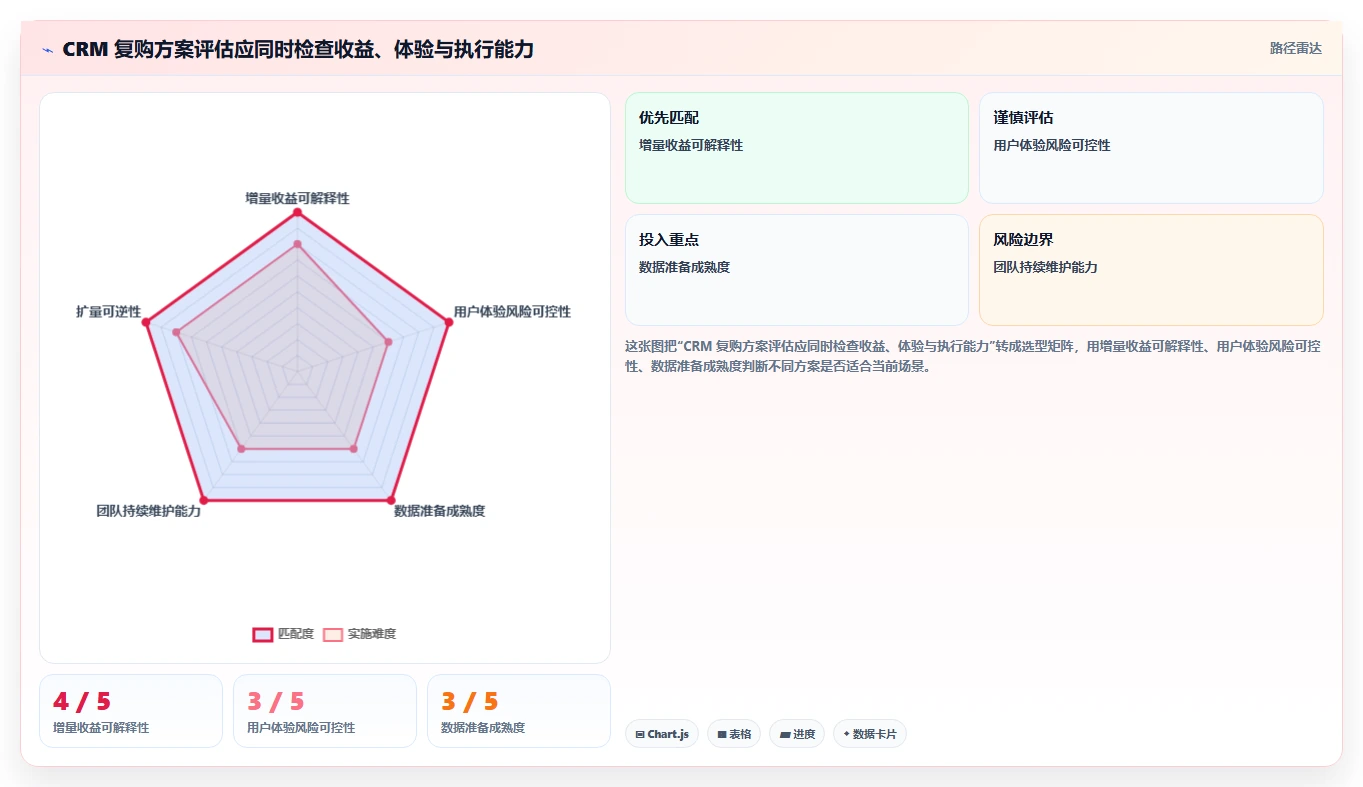Click the pink 3 / 5 用户体验风险可控性 card
The height and width of the screenshot is (787, 1363).
pos(325,711)
